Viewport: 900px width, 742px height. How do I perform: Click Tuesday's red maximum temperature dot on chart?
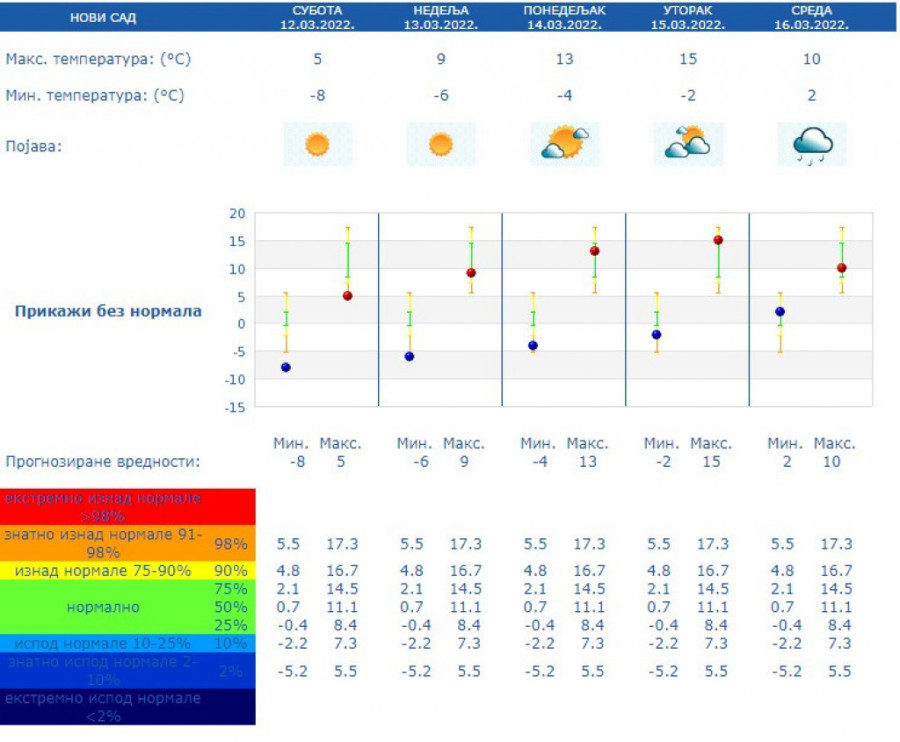point(718,240)
